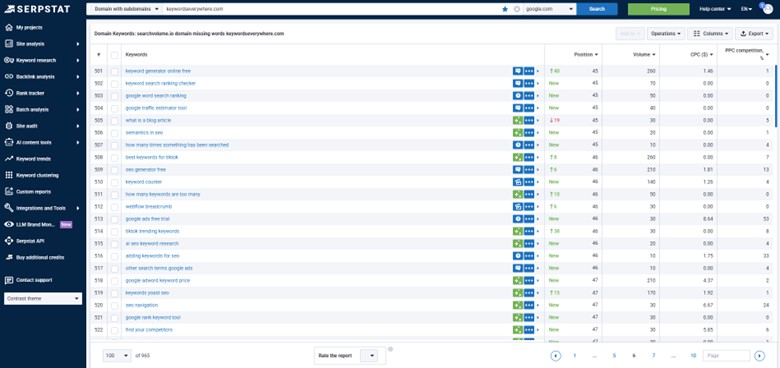The width and height of the screenshot is (780, 368).
Task: Click the Batch analysis icon
Action: tap(8, 109)
